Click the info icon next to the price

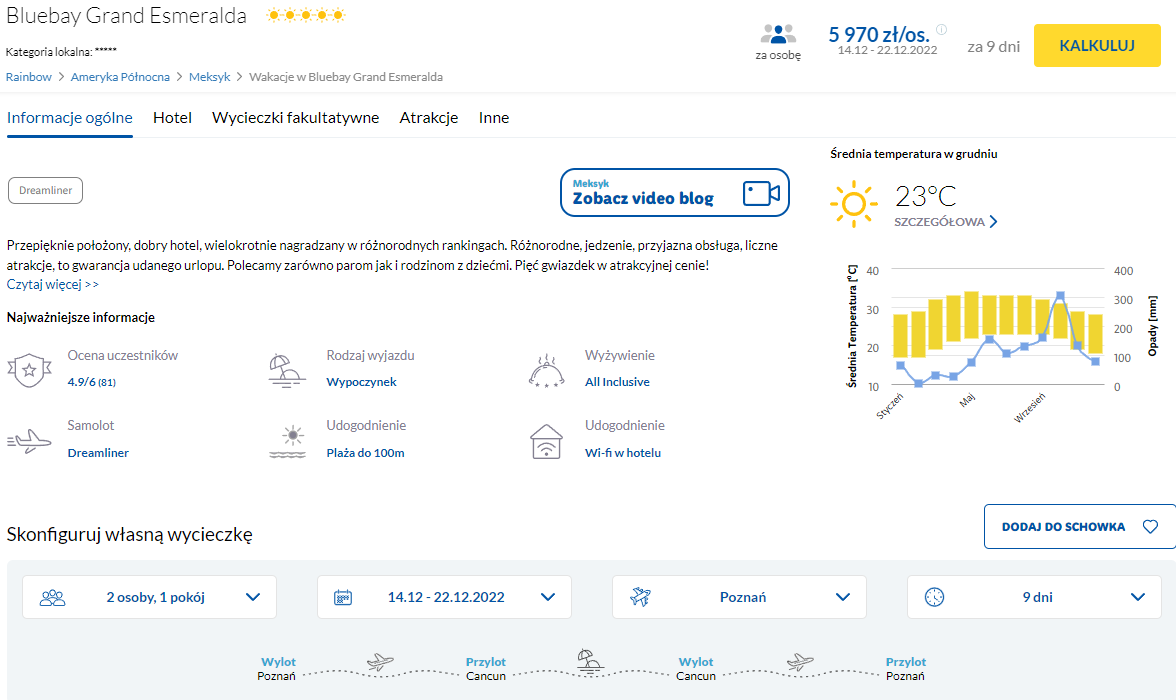pyautogui.click(x=942, y=30)
